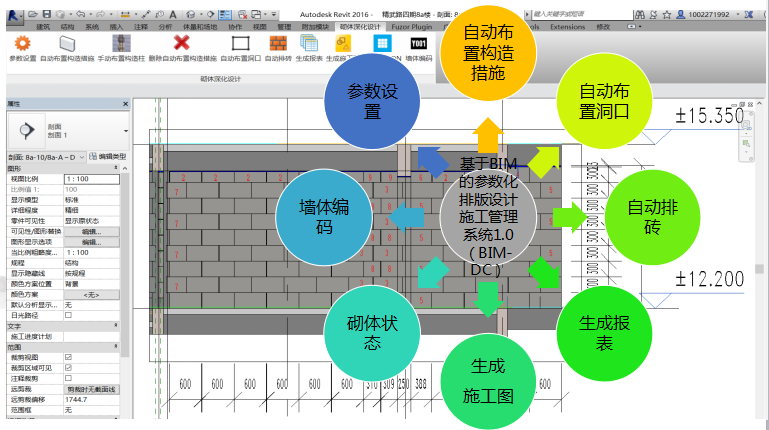This screenshot has width=769, height=430.
Task: Click the Undo arrow icon
Action: pyautogui.click(x=81, y=15)
